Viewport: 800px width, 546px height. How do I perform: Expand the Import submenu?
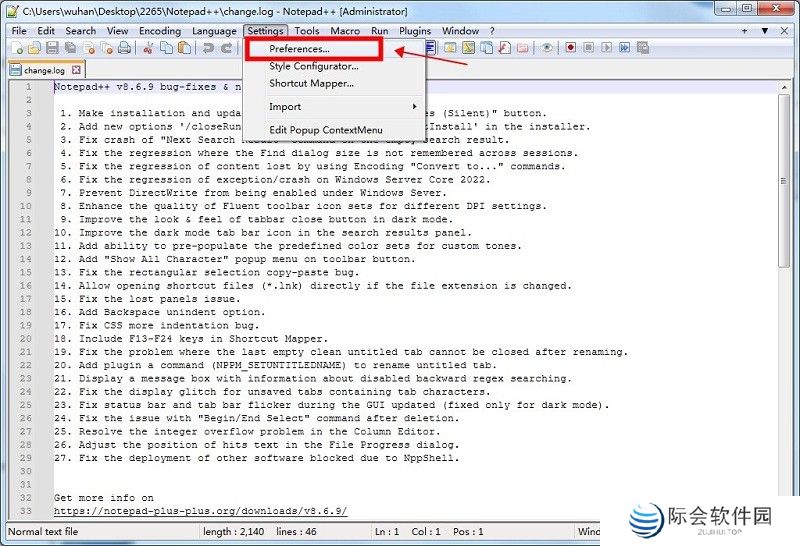click(x=334, y=107)
